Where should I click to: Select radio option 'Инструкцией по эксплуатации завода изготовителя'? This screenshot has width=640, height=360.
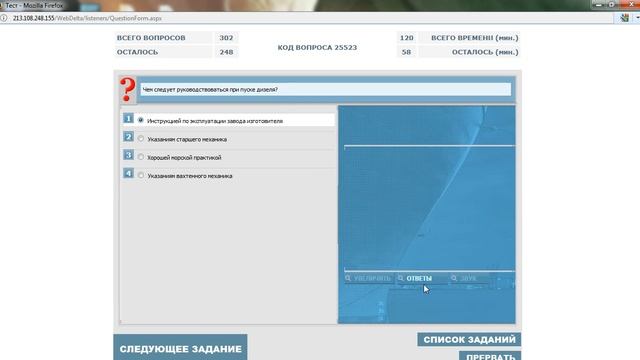pyautogui.click(x=141, y=120)
